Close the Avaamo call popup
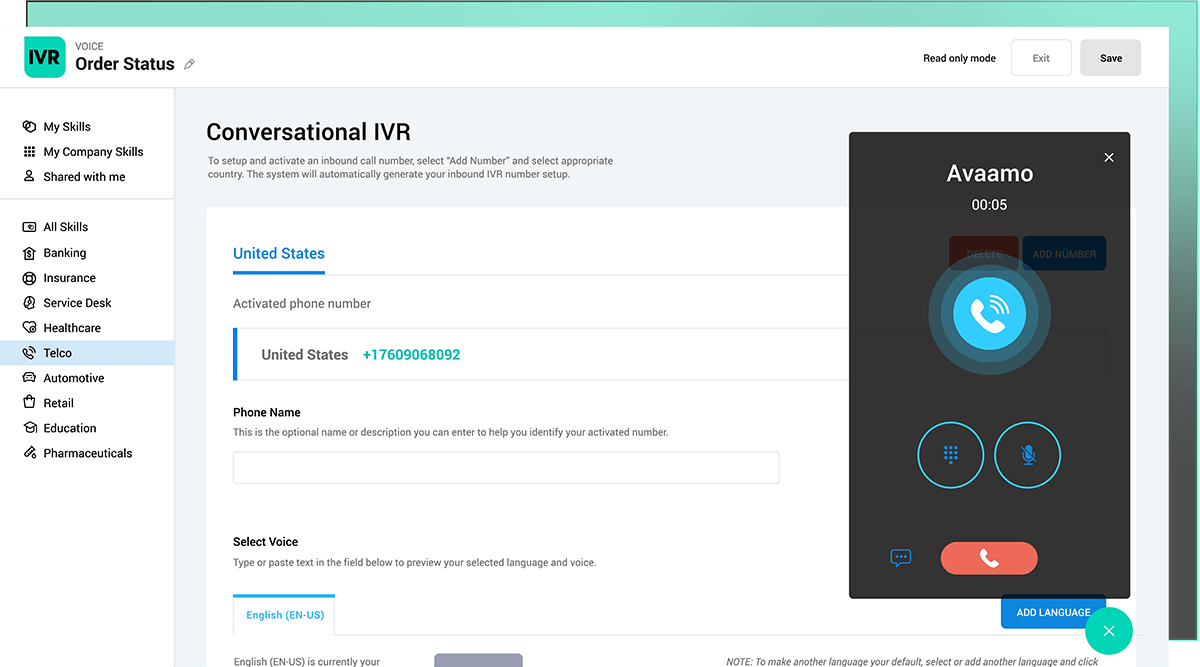The height and width of the screenshot is (667, 1200). point(1108,158)
